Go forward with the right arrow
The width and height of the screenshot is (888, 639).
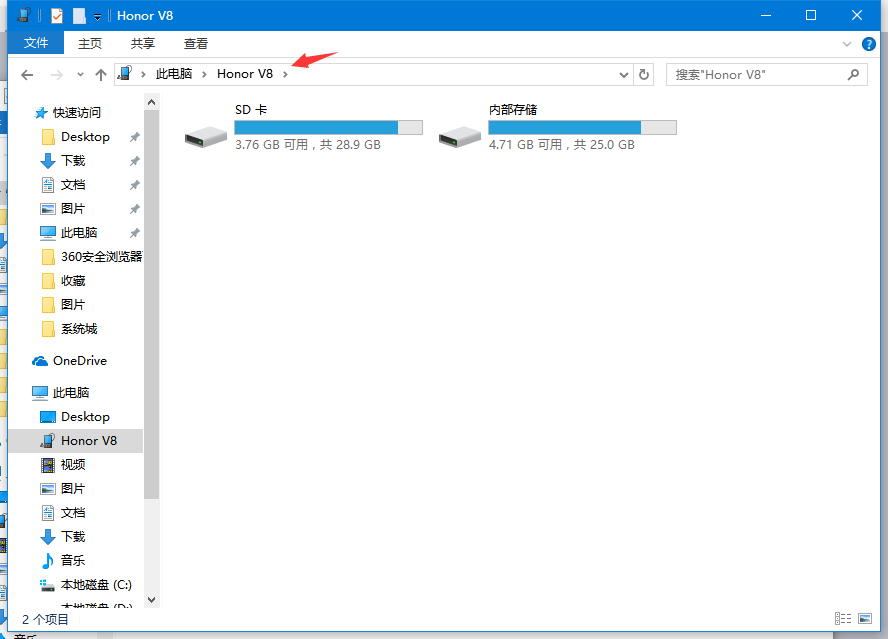tap(57, 75)
